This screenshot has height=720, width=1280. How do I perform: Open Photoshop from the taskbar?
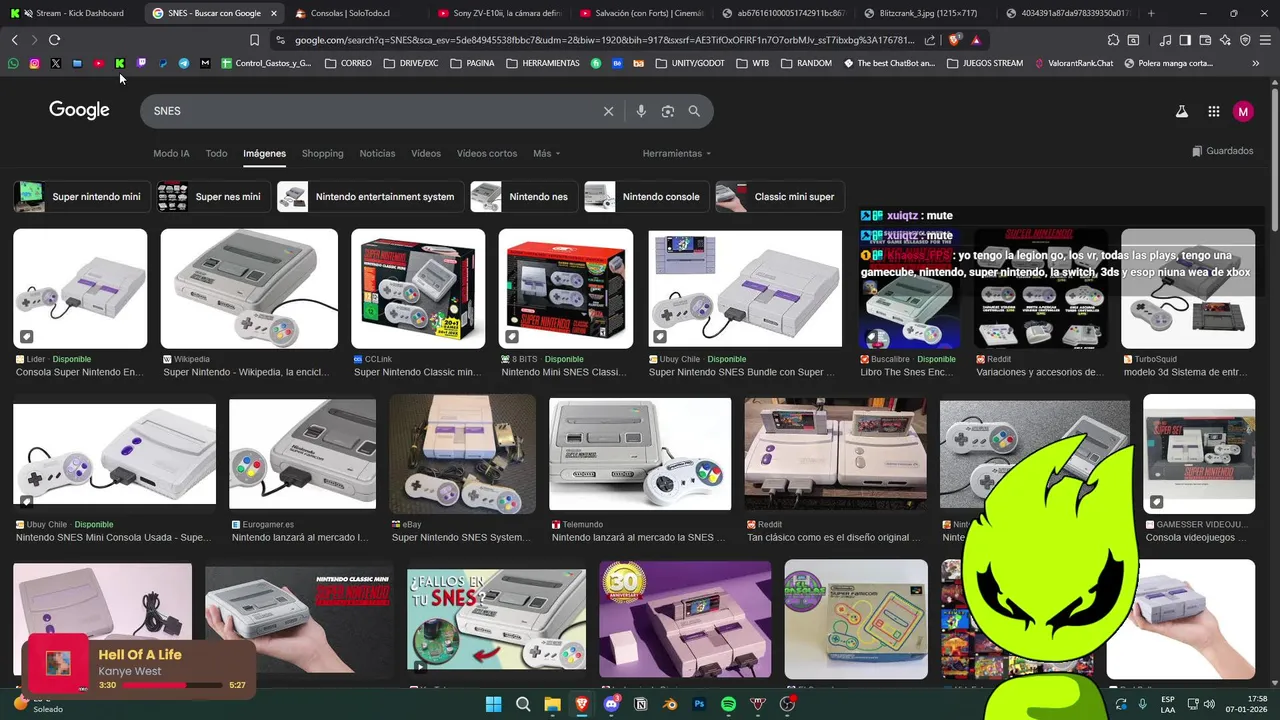[699, 704]
